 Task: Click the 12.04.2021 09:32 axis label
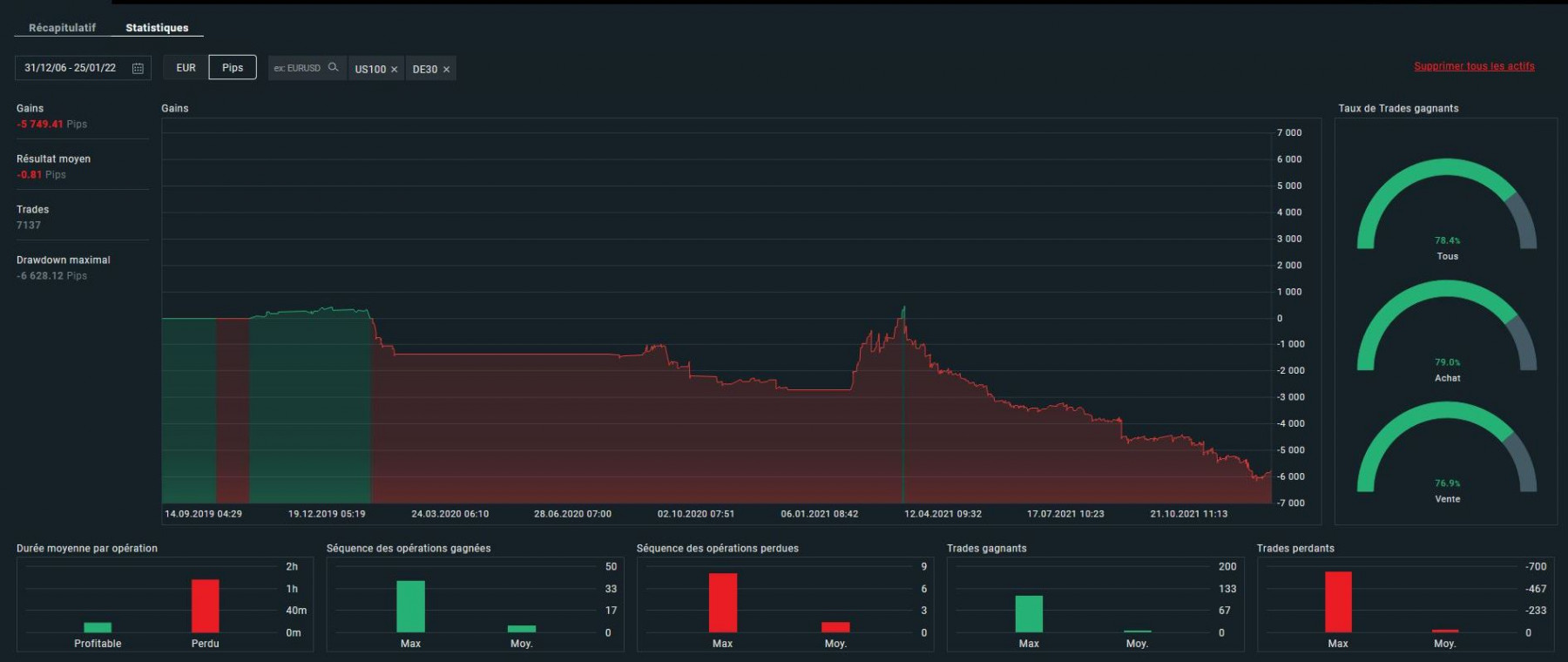coord(943,514)
